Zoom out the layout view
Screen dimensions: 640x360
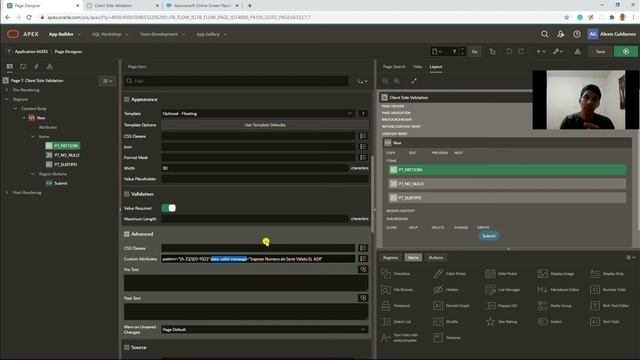tap(385, 81)
